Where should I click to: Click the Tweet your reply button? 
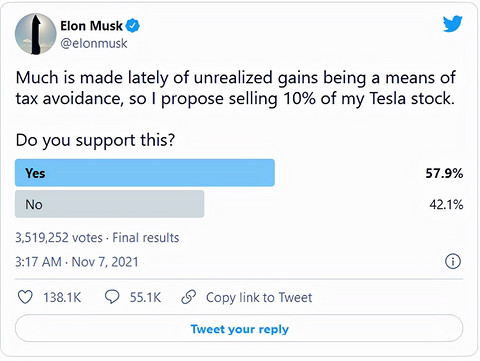coord(239,328)
